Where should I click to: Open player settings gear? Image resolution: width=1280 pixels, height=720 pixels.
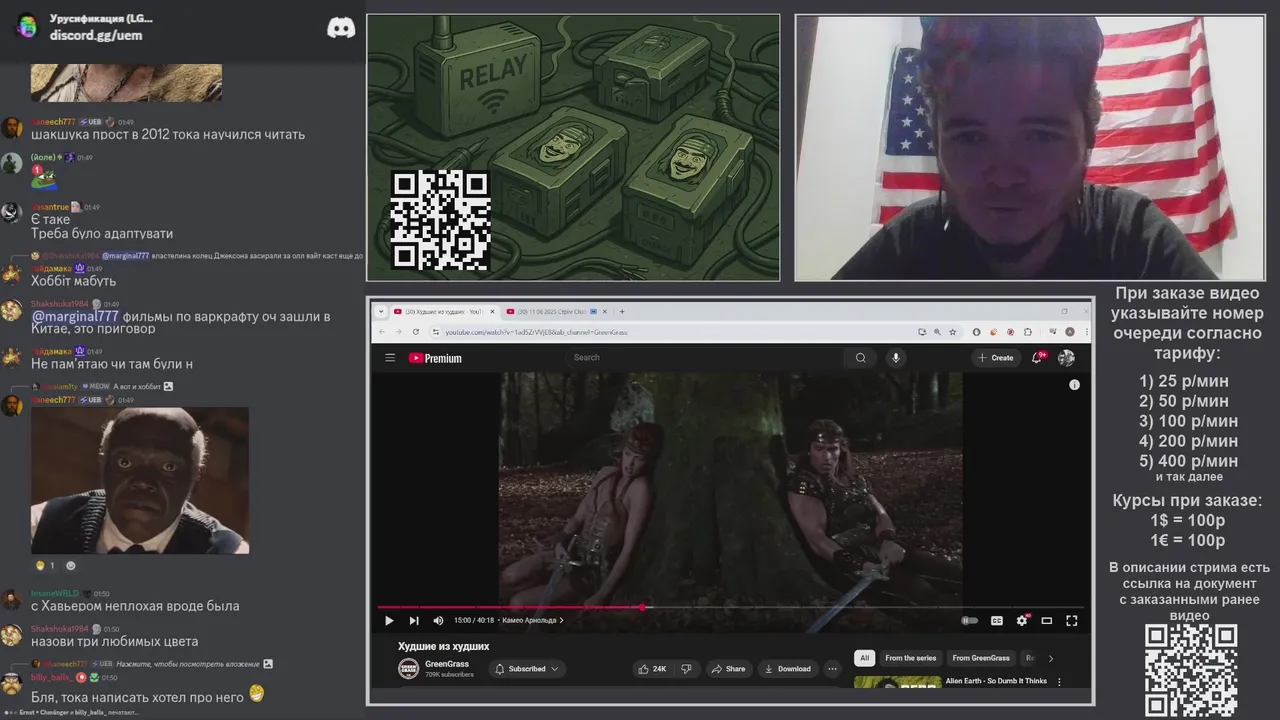tap(1022, 620)
